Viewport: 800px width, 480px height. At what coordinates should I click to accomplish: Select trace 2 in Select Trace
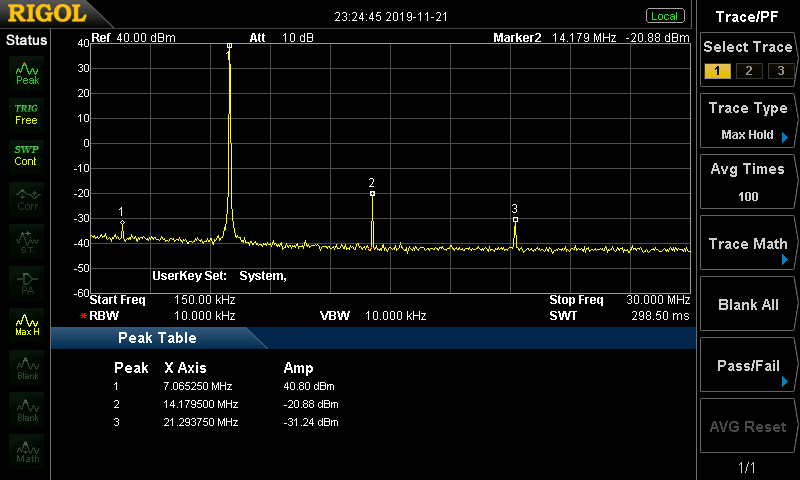pyautogui.click(x=746, y=71)
